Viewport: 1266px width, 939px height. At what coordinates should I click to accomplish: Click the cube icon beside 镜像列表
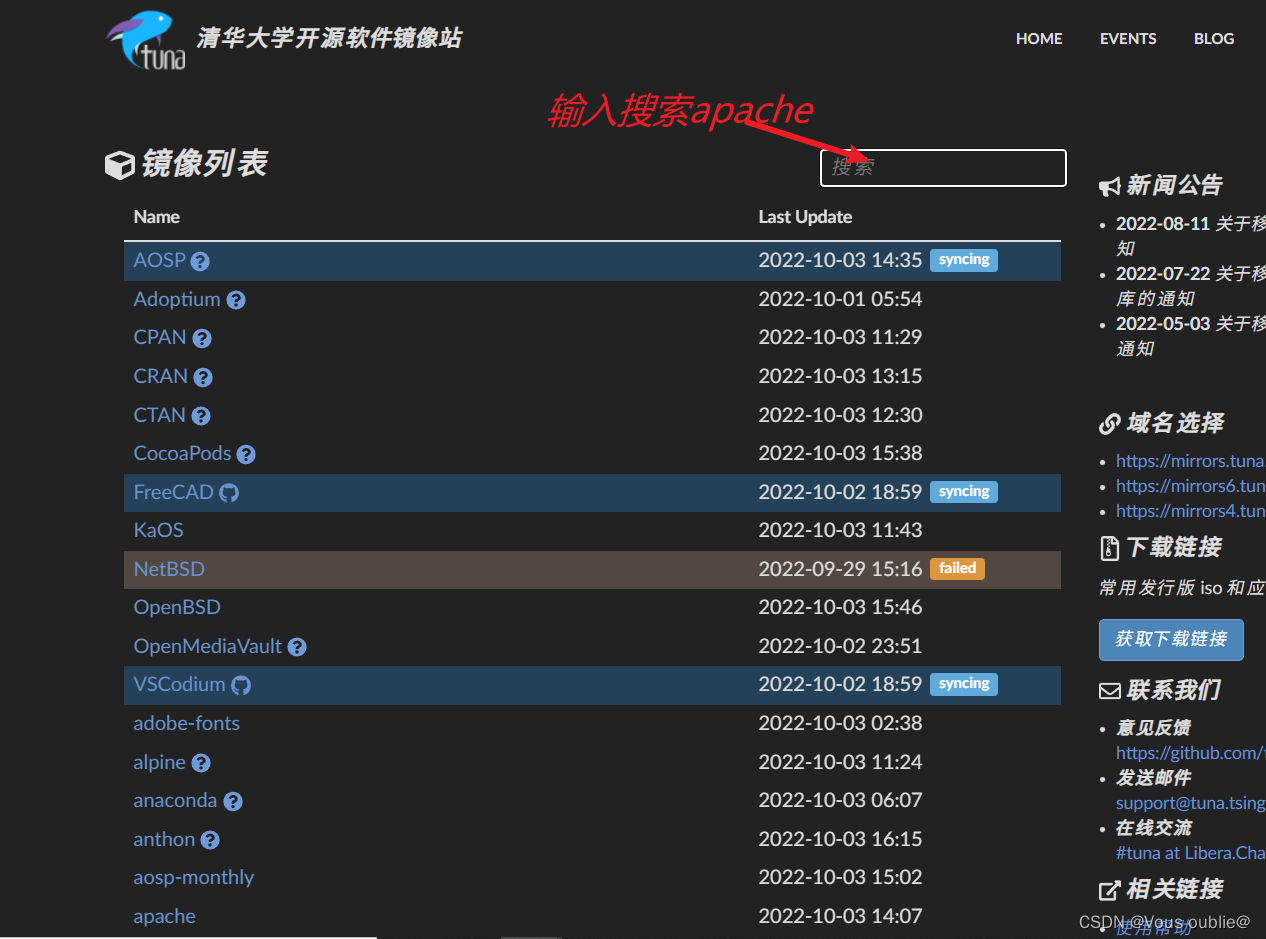pyautogui.click(x=120, y=165)
